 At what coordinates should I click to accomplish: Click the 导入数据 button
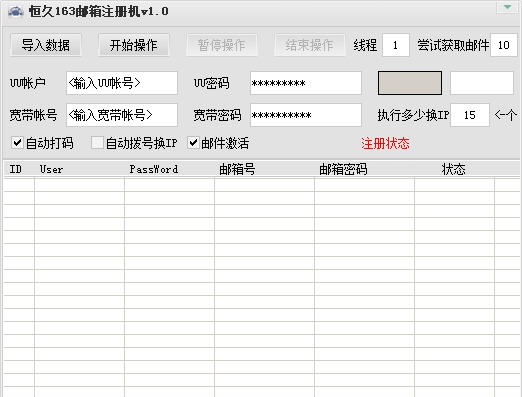(46, 45)
